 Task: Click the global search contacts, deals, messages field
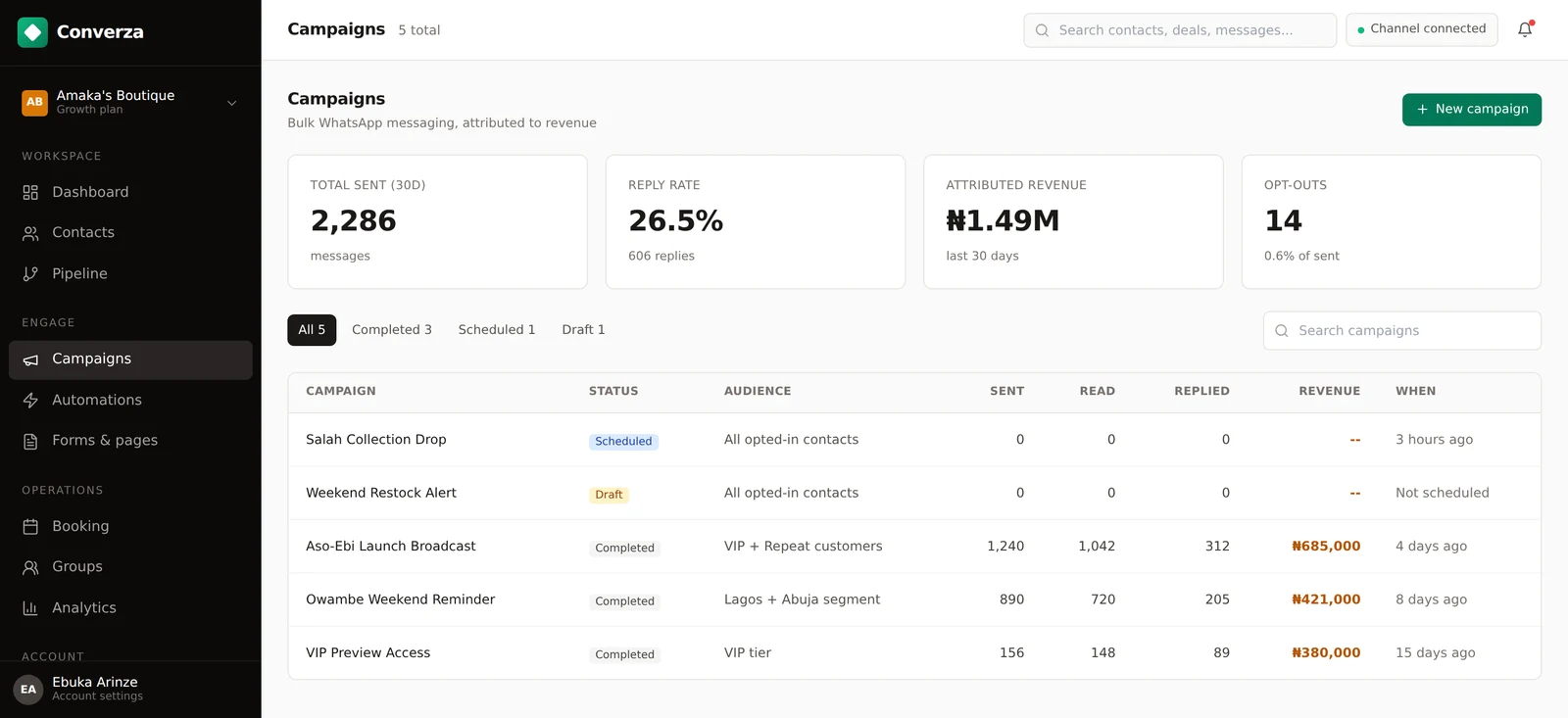coord(1180,30)
